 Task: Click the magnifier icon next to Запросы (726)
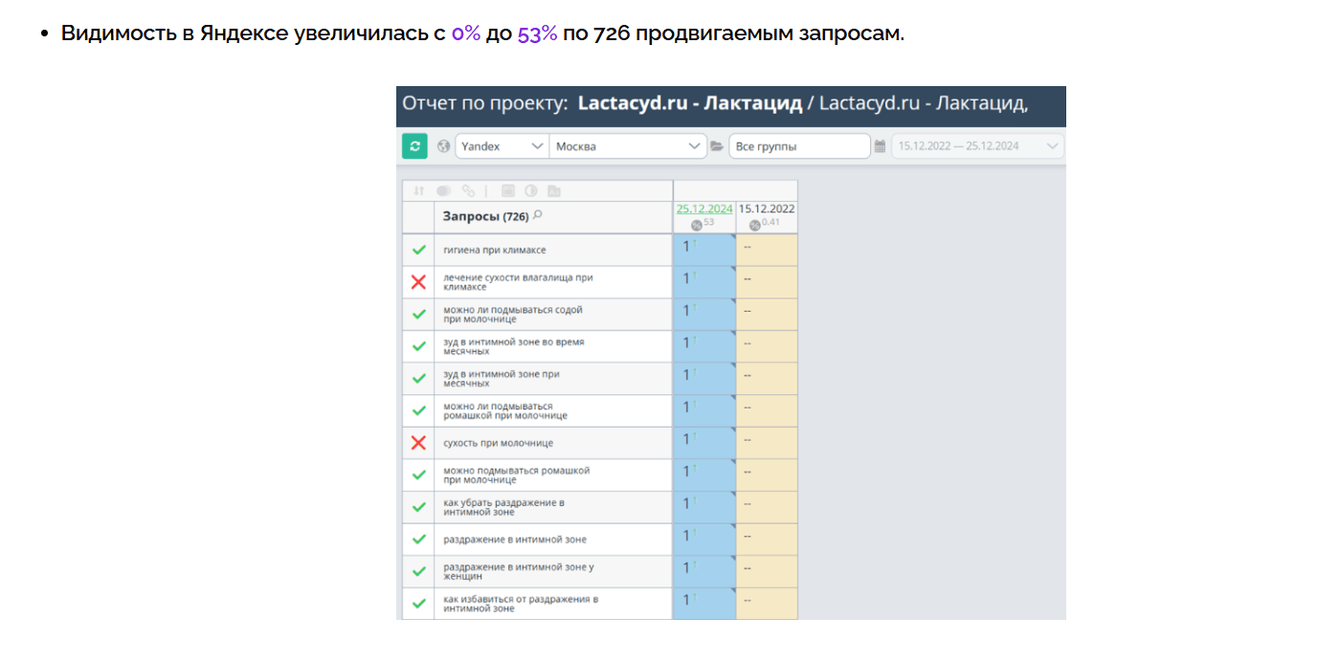click(538, 215)
